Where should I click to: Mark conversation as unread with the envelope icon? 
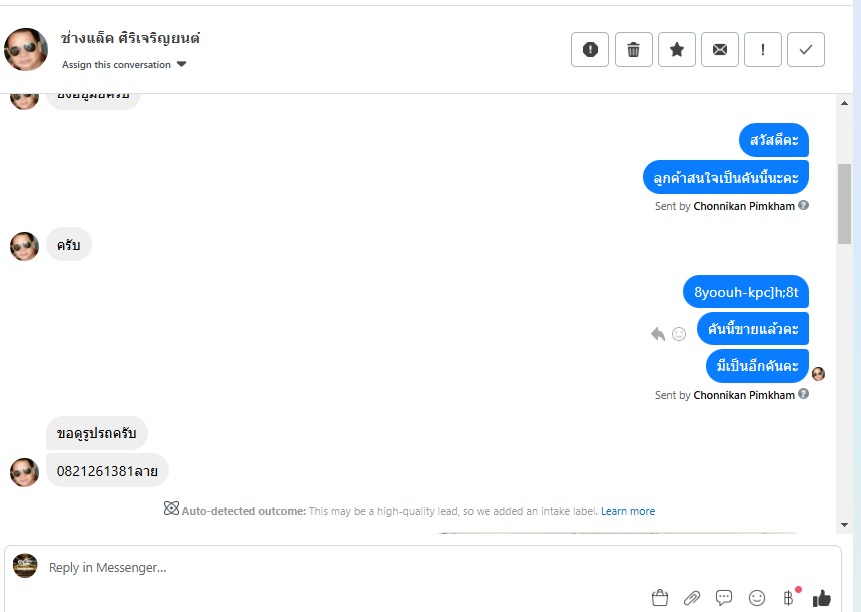click(719, 49)
